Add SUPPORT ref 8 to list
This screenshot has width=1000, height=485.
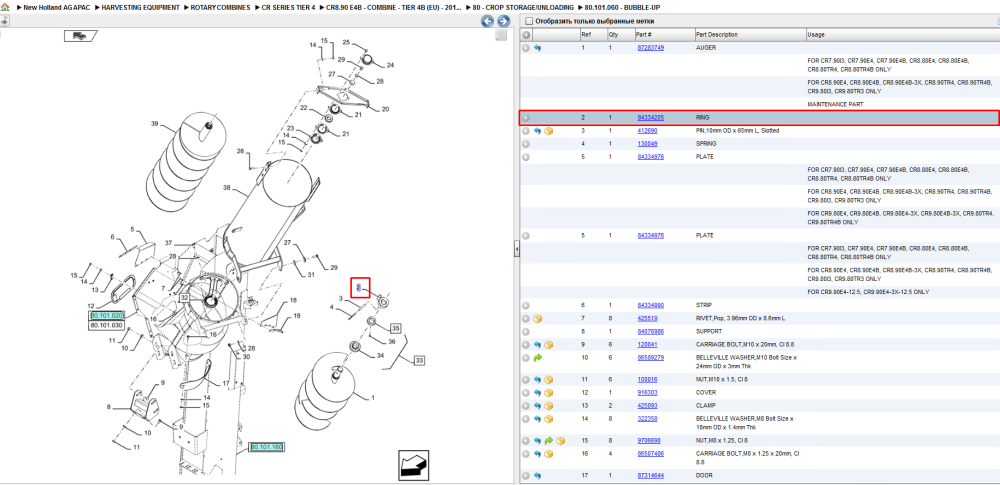click(526, 332)
